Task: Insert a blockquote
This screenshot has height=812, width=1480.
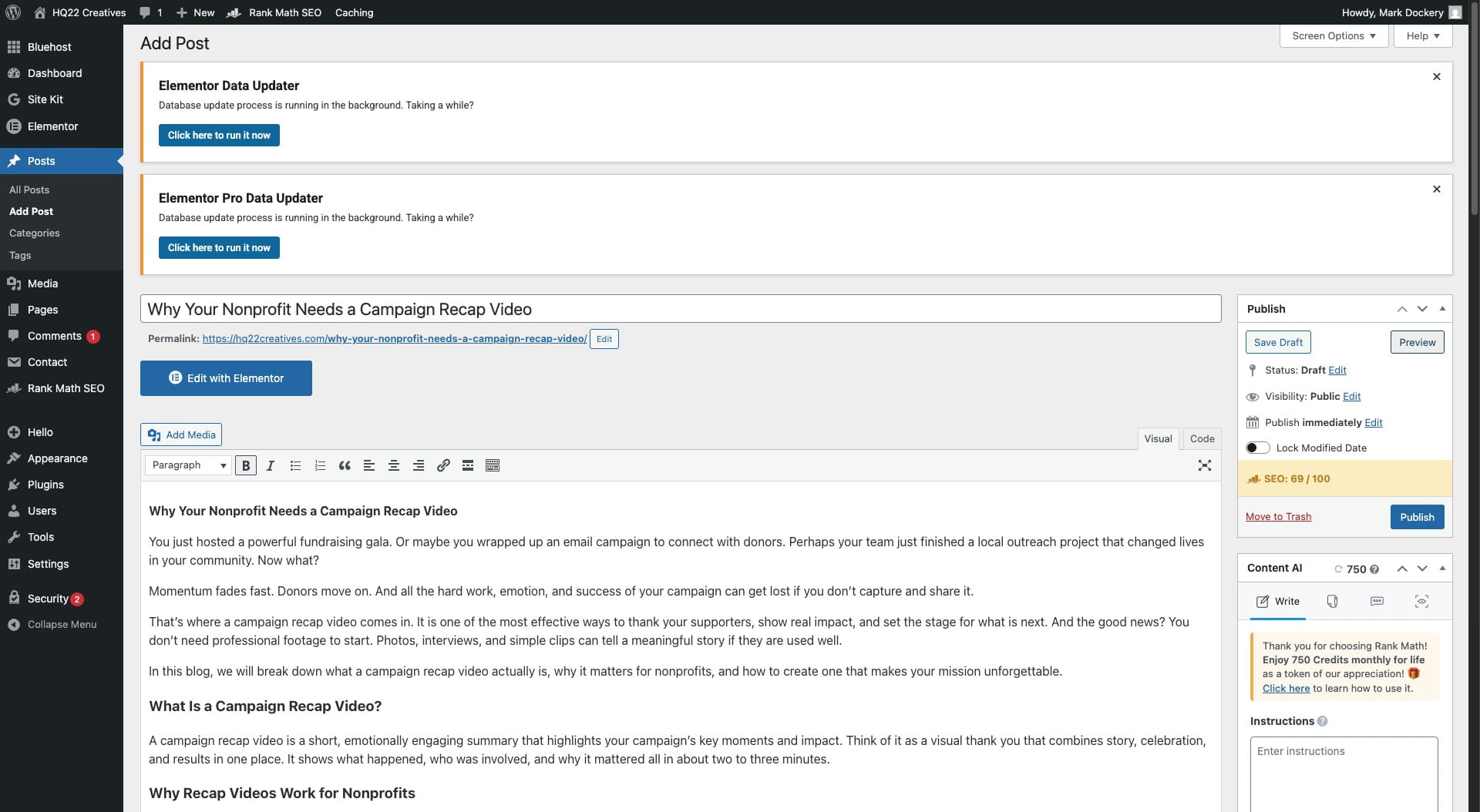Action: tap(345, 465)
